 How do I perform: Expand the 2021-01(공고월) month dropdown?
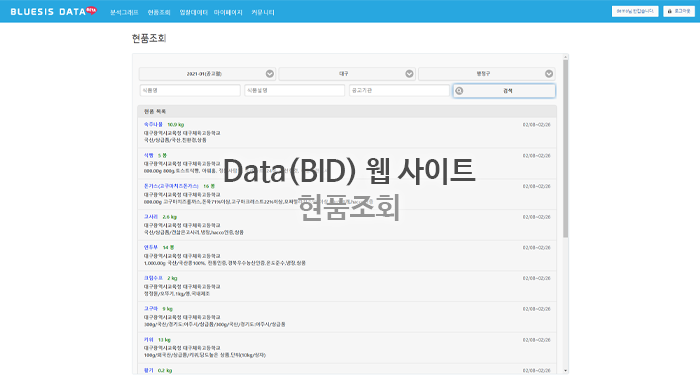point(208,74)
